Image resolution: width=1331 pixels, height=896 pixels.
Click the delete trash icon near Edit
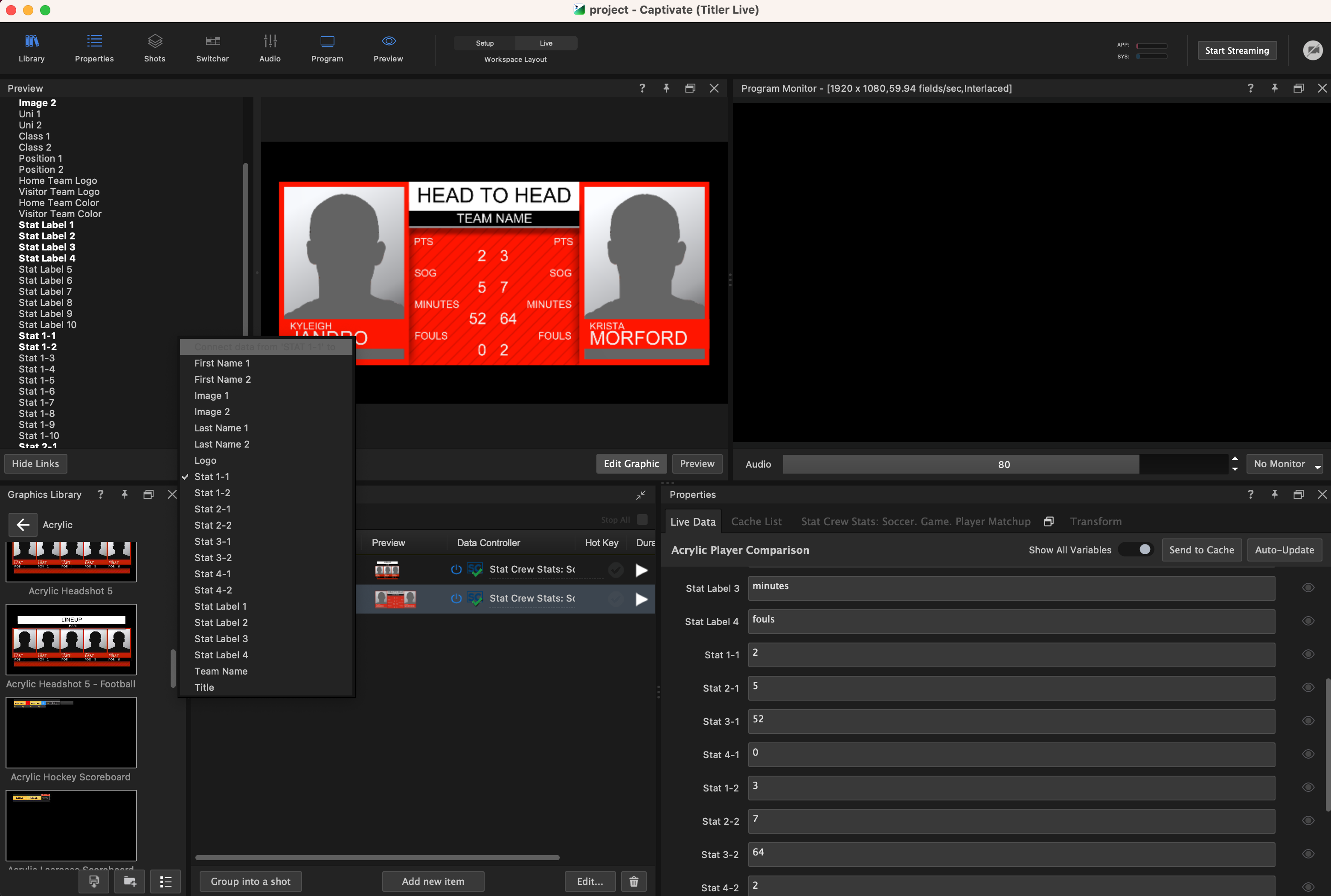coord(634,881)
